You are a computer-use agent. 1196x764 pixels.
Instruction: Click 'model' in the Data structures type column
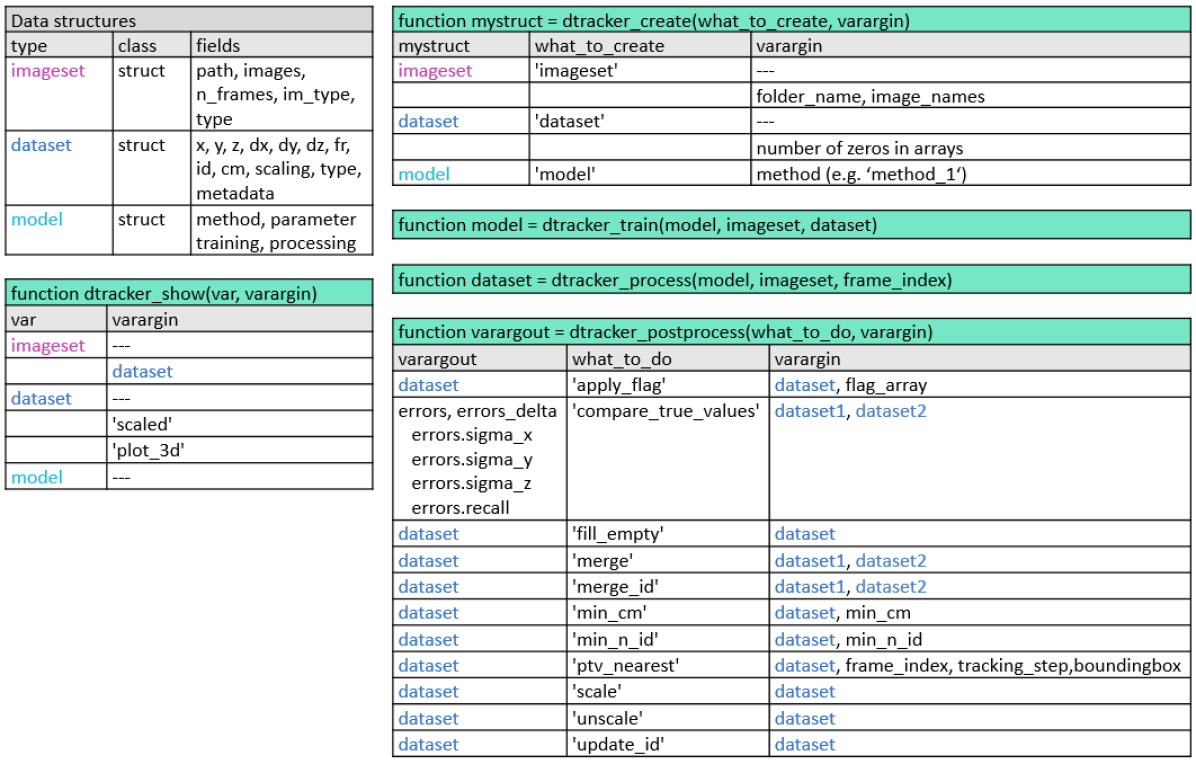(37, 220)
